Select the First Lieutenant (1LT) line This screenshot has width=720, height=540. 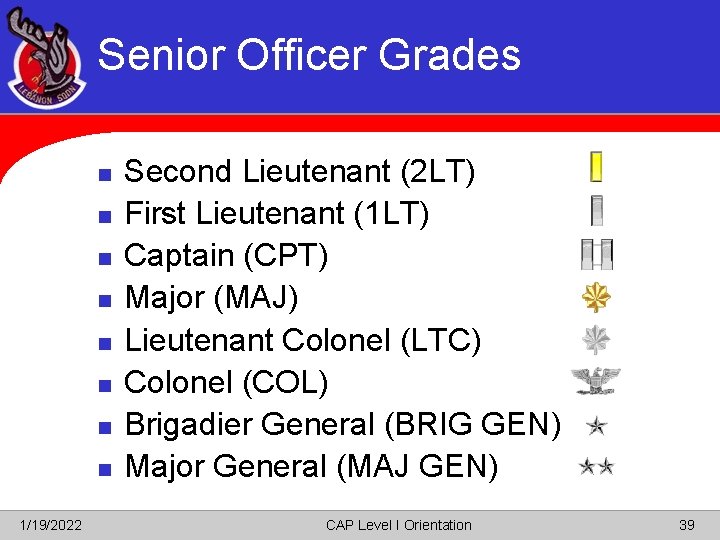[x=277, y=214]
